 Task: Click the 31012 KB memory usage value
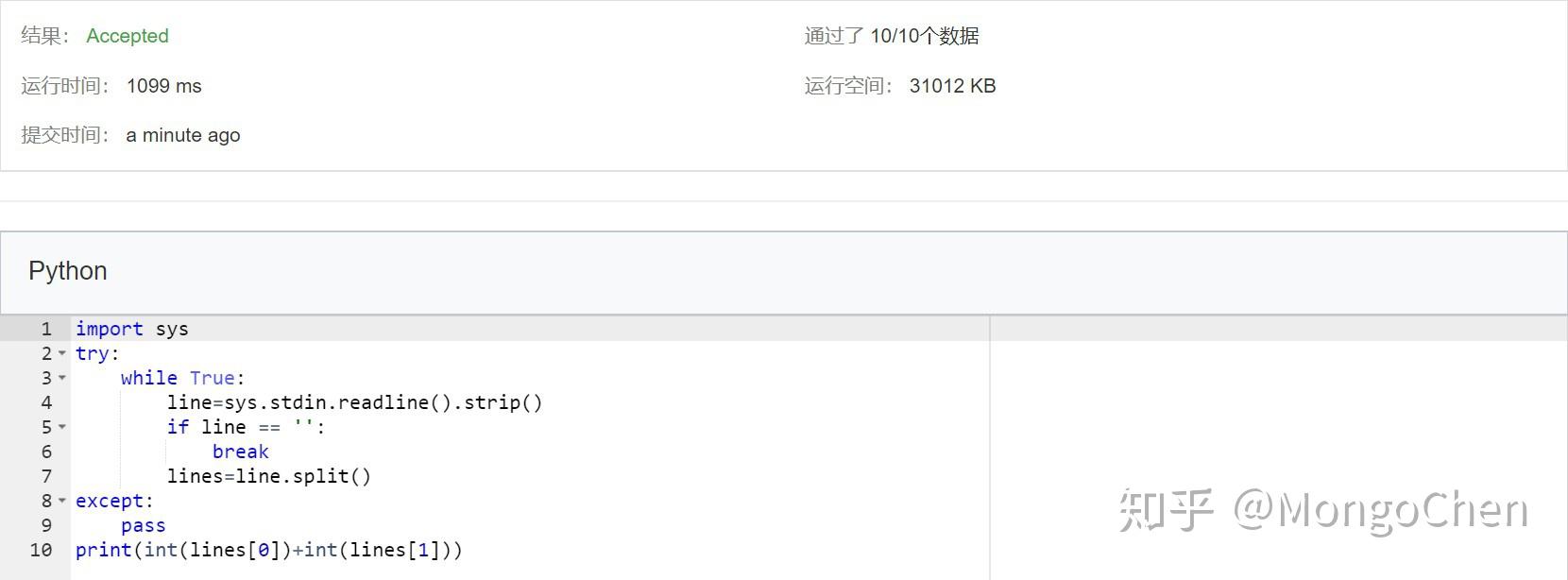(x=951, y=86)
